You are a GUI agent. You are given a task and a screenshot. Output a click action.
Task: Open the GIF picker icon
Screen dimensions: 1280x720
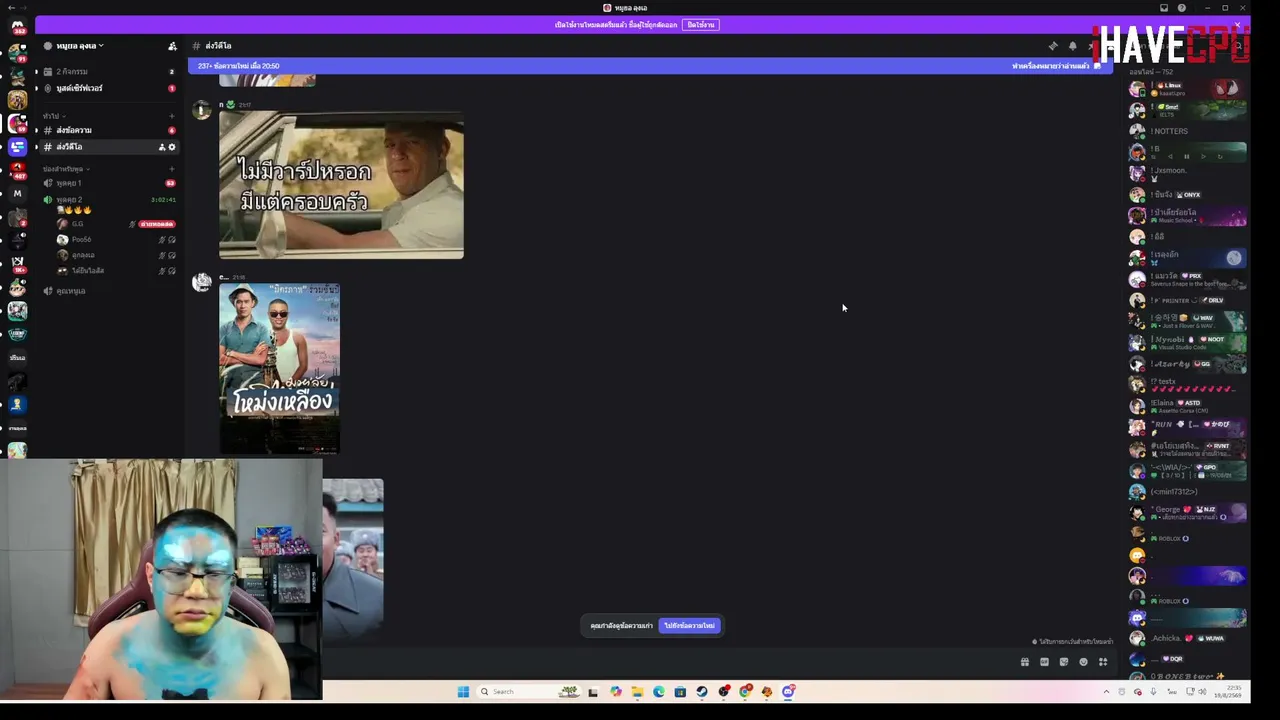click(x=1044, y=662)
